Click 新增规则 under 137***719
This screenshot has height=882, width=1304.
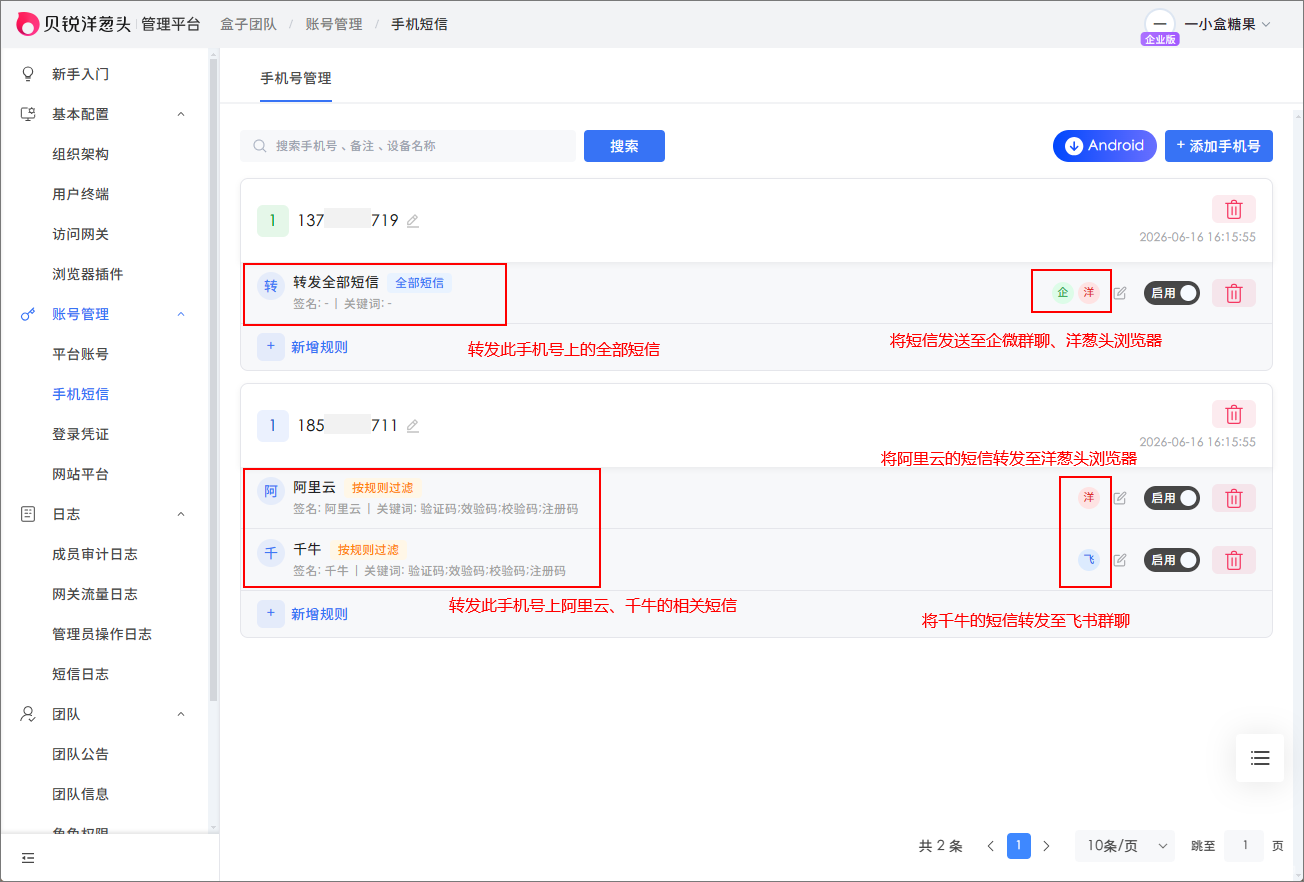pyautogui.click(x=303, y=347)
